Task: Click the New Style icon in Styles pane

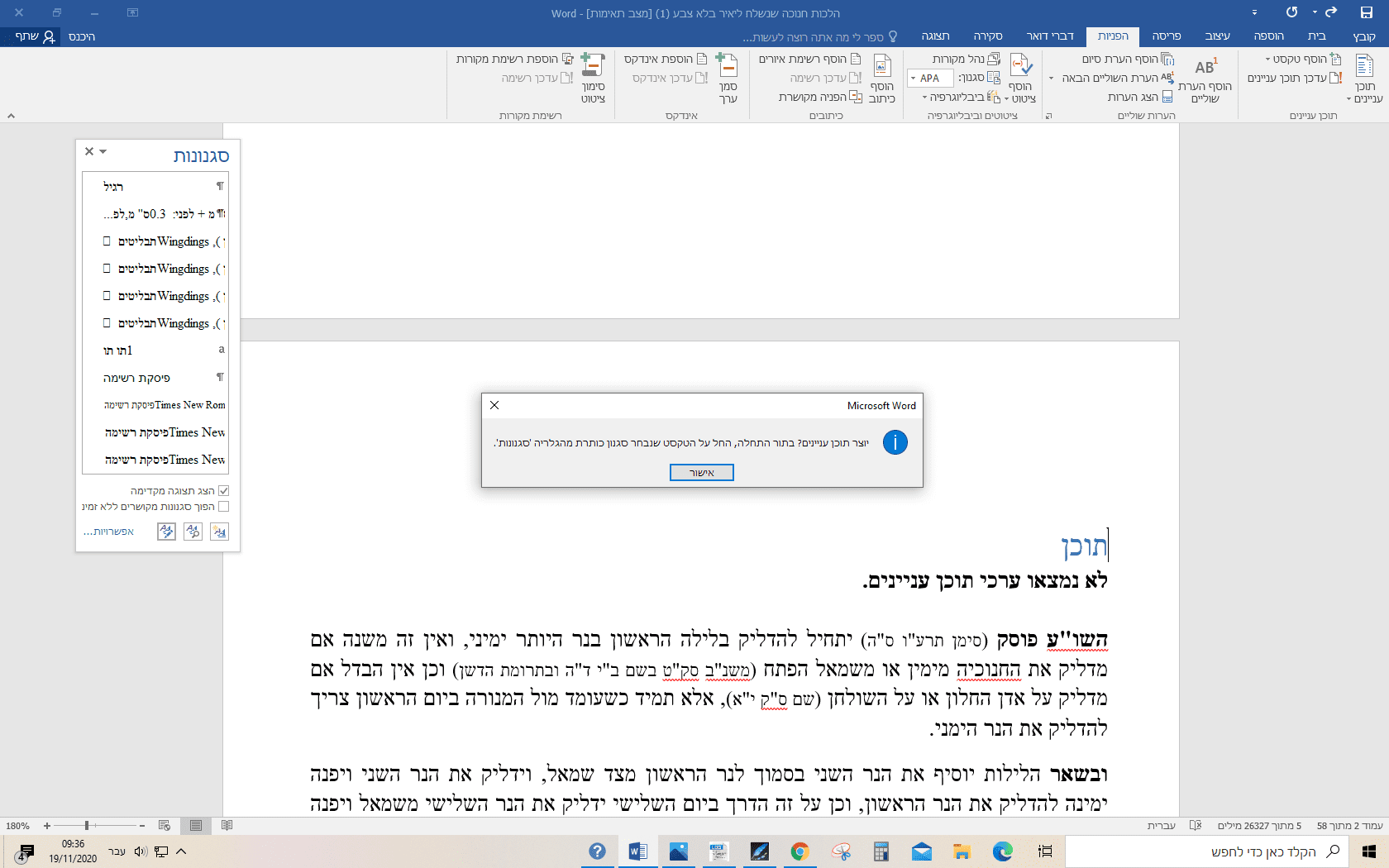Action: tap(219, 532)
